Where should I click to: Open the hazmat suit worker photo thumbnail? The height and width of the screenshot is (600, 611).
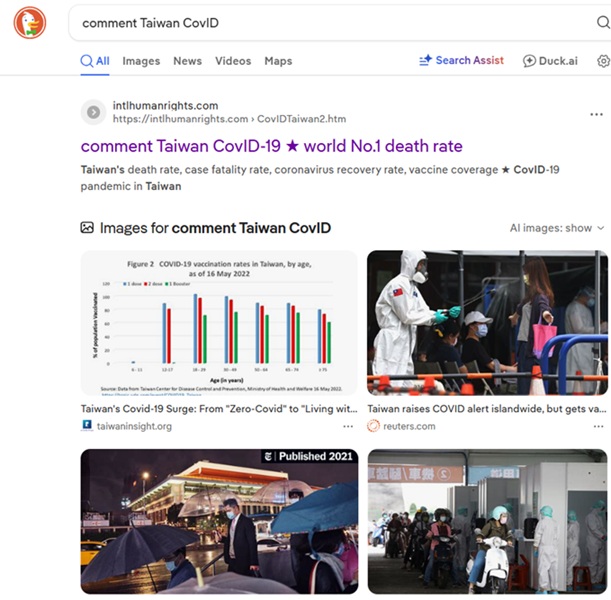(487, 323)
